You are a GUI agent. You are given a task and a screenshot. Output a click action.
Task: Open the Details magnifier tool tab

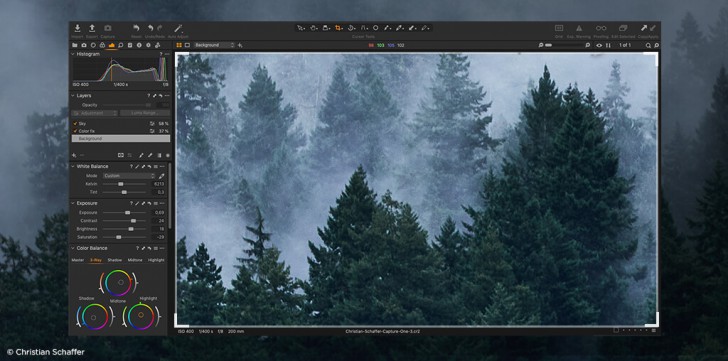click(x=121, y=45)
